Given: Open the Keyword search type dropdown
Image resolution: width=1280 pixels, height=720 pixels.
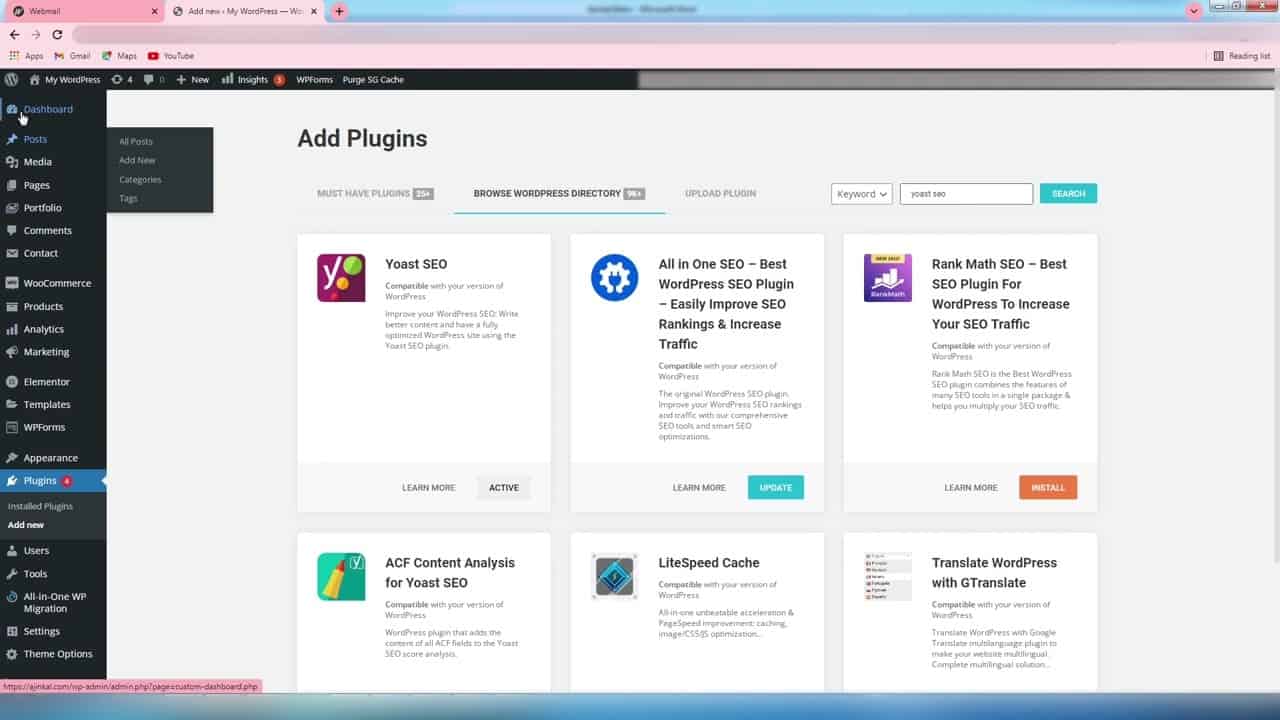Looking at the screenshot, I should coord(861,194).
